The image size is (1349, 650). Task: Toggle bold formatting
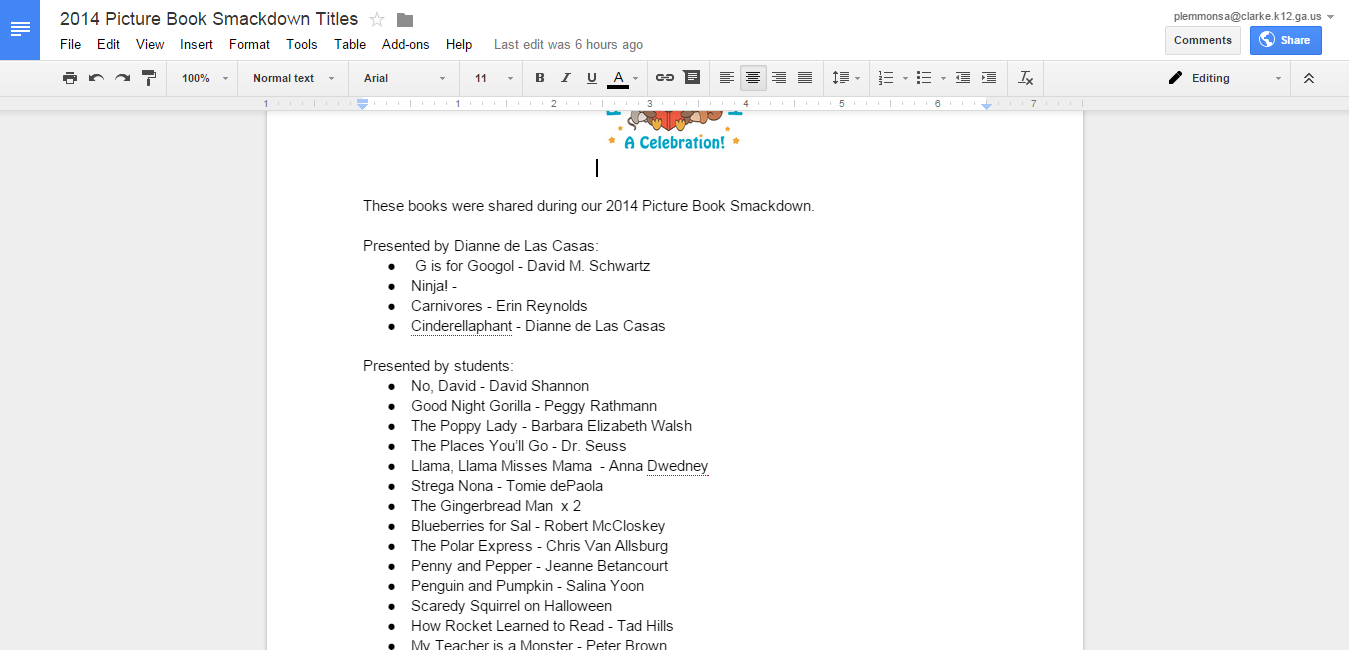(x=540, y=78)
